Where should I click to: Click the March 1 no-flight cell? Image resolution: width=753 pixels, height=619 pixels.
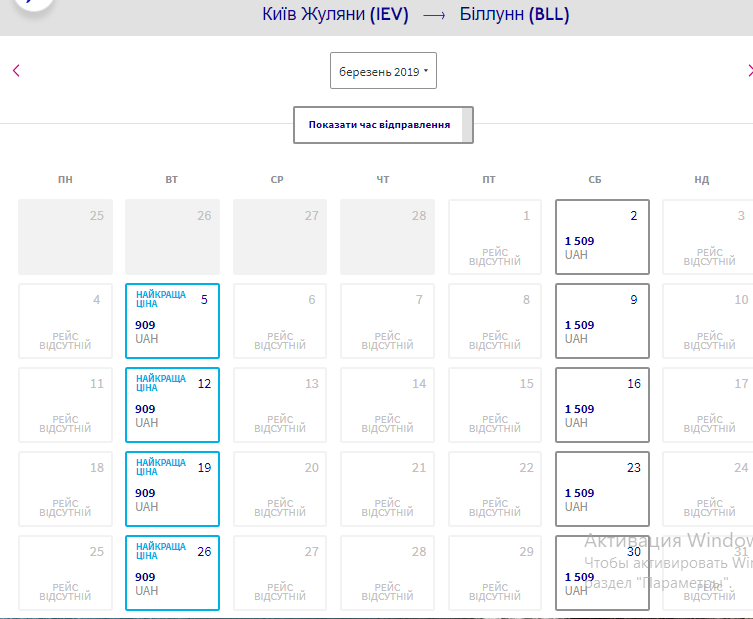coord(495,237)
